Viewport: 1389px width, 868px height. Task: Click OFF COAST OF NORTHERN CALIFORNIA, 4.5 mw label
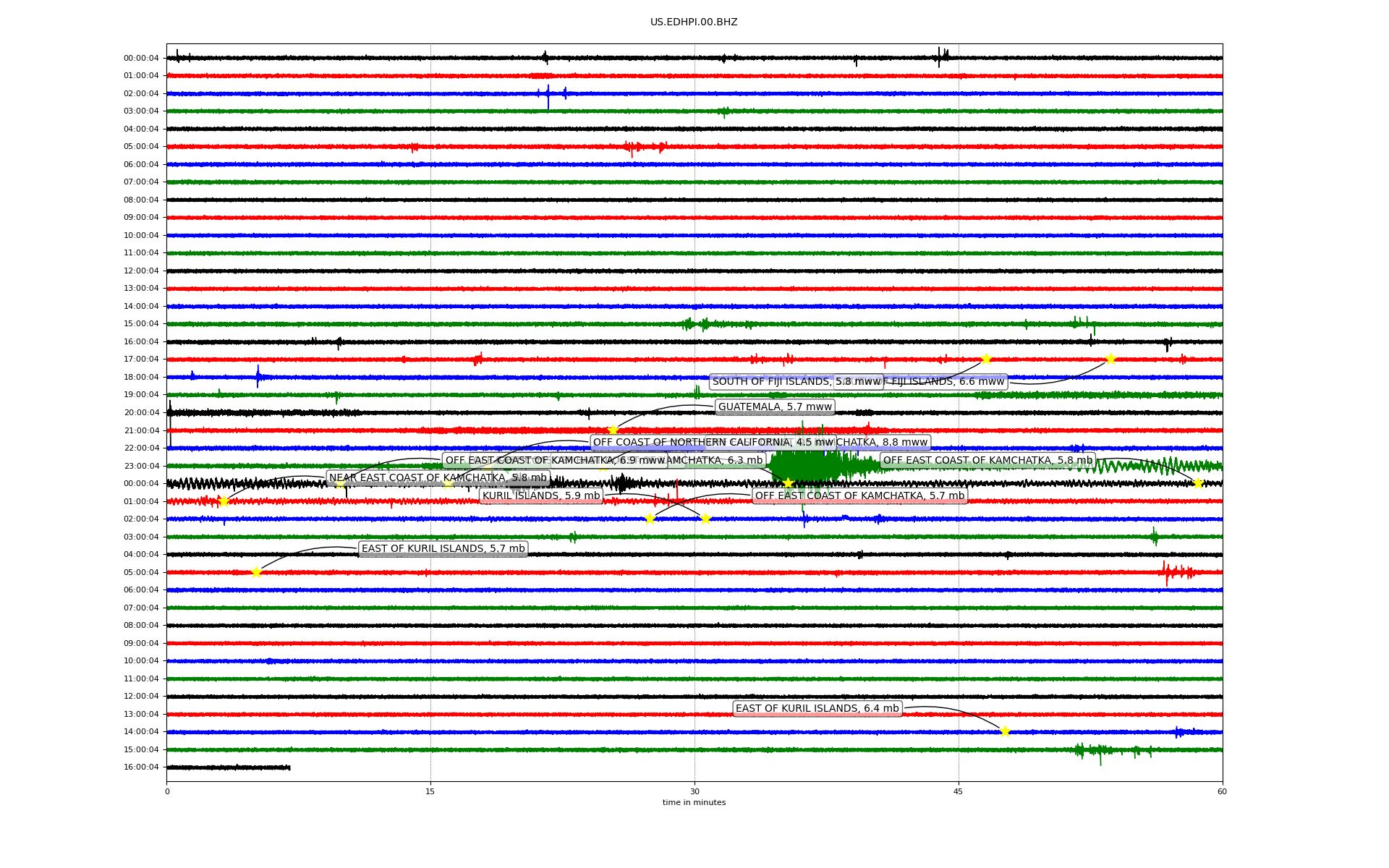[x=713, y=443]
